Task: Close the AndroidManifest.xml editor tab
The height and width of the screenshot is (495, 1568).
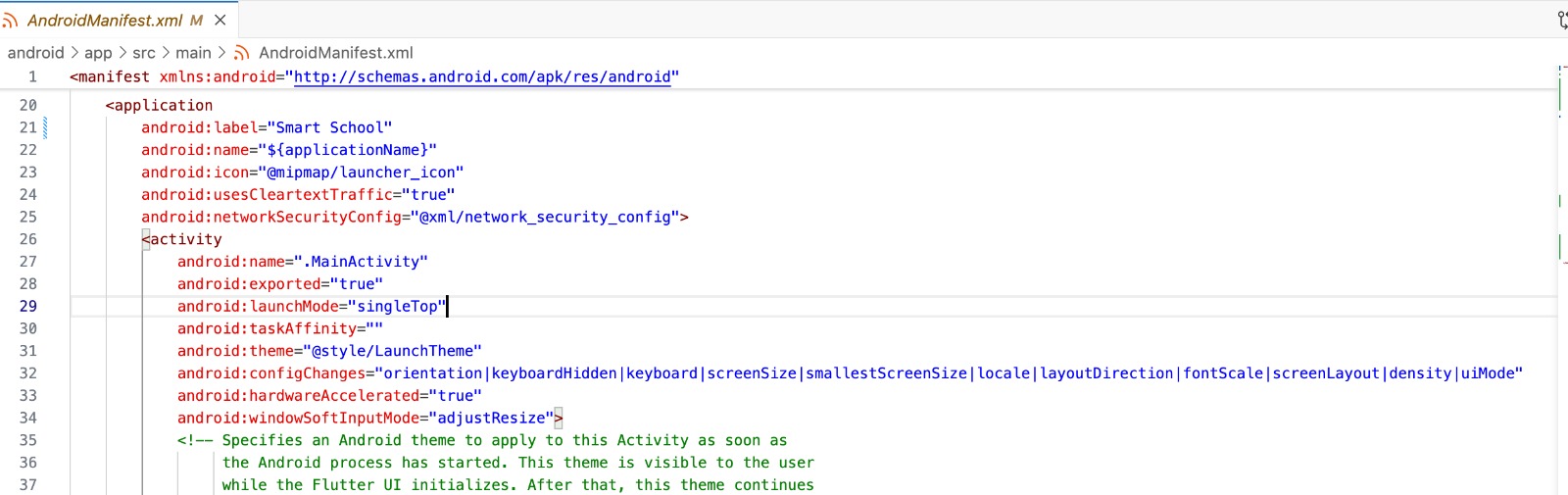Action: coord(220,20)
